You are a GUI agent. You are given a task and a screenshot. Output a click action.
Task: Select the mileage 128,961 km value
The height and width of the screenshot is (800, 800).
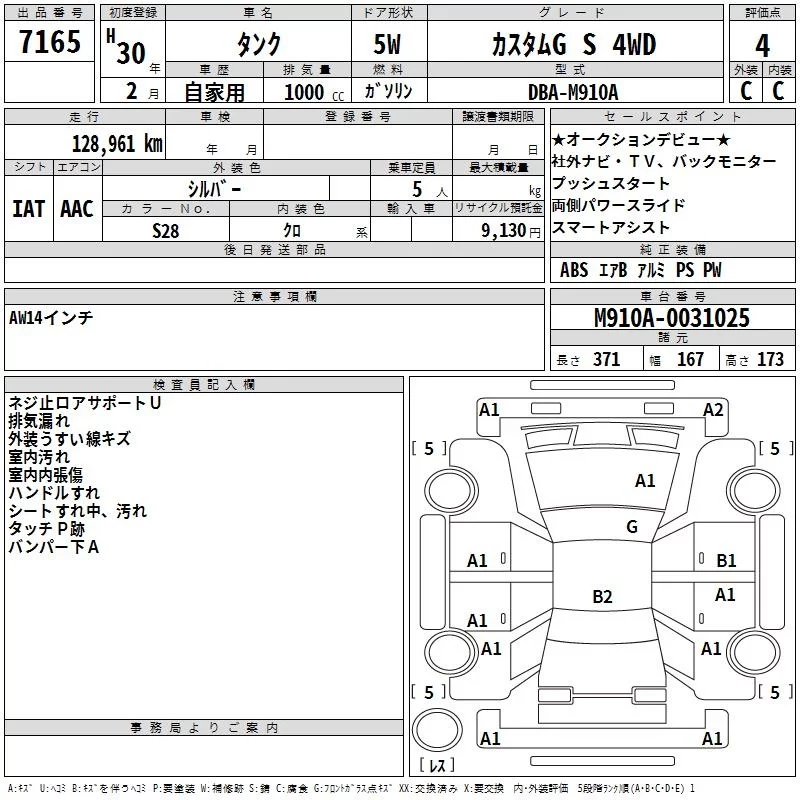pos(116,143)
